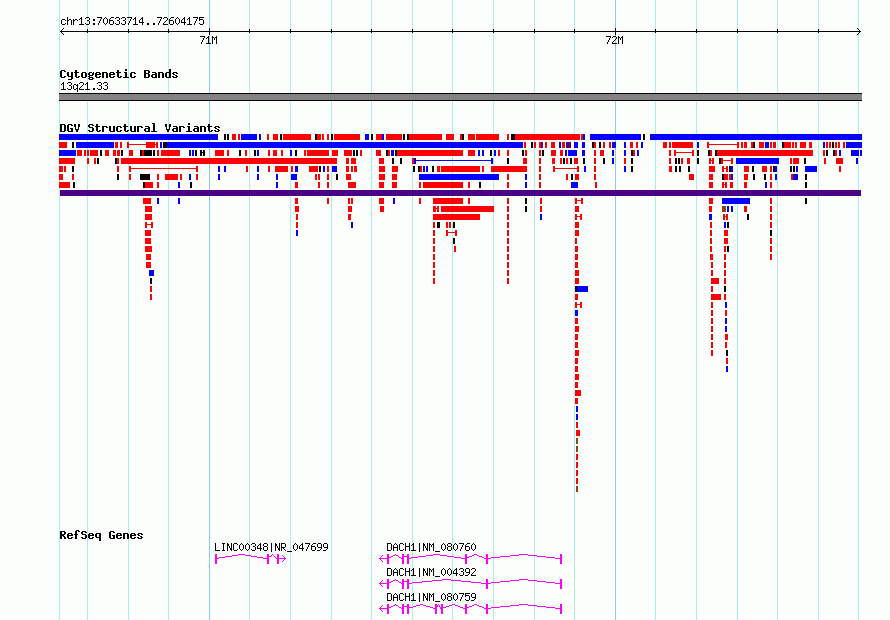Select the Cytogenetic Bands track title
Screen dimensions: 890x620
pos(119,74)
